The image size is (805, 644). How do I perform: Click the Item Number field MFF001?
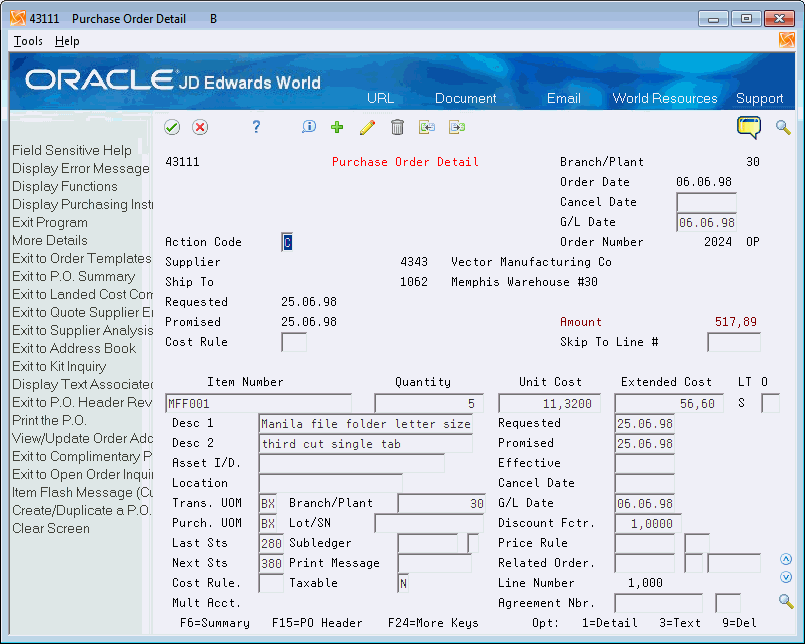[259, 404]
